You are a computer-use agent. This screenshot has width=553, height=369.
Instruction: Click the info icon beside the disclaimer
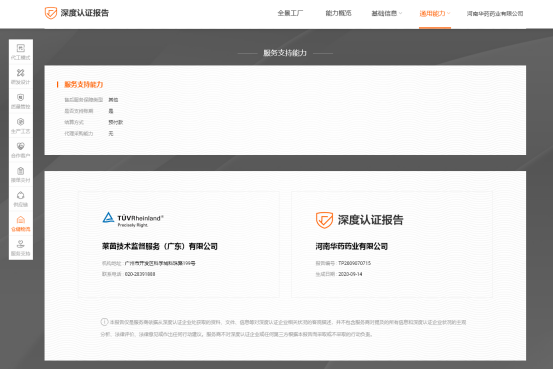coord(104,322)
